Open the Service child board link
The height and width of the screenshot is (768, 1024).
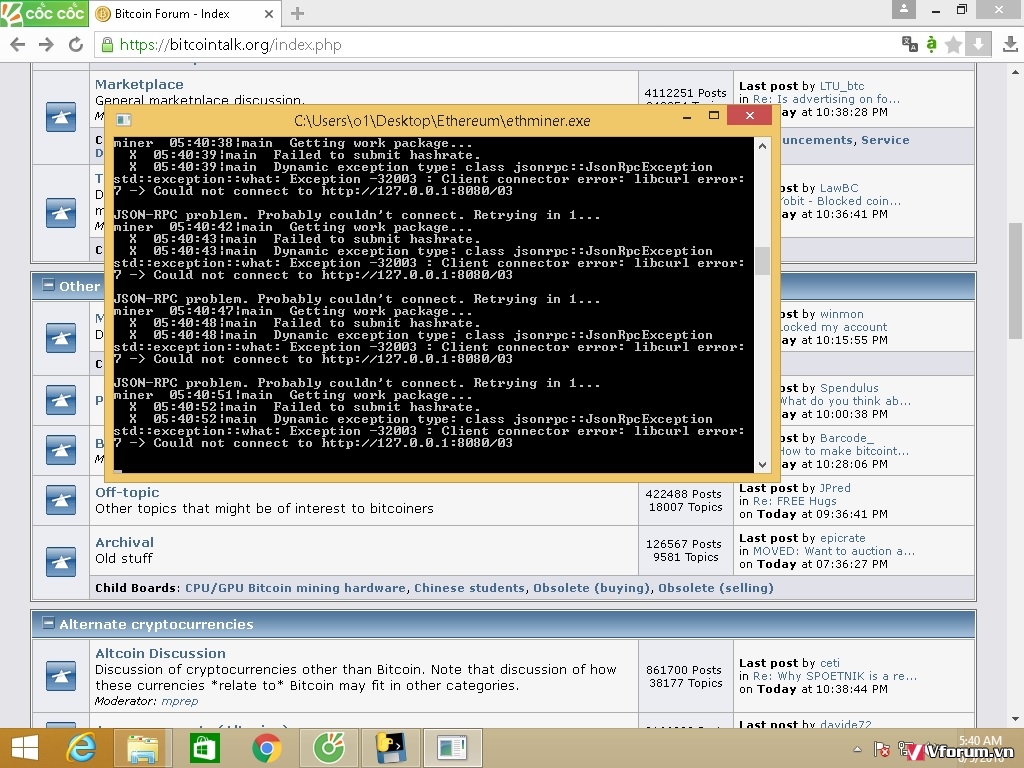(x=885, y=140)
